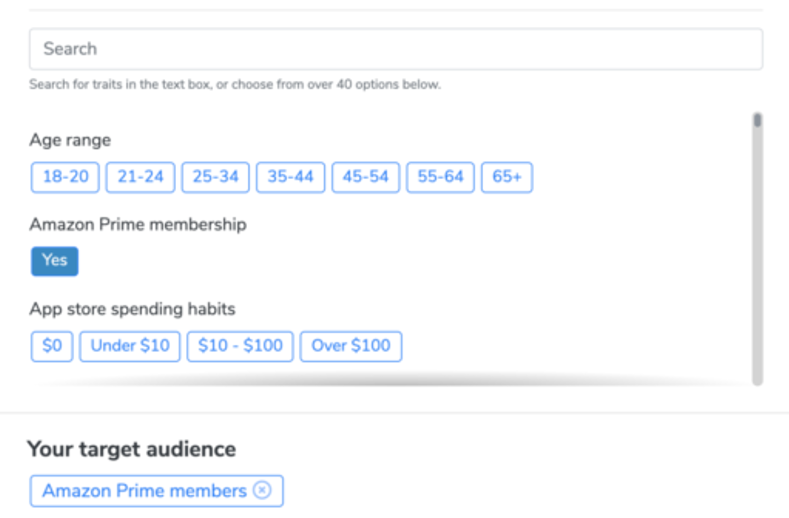Select age range 35-44
Image resolution: width=789 pixels, height=518 pixels.
click(290, 177)
